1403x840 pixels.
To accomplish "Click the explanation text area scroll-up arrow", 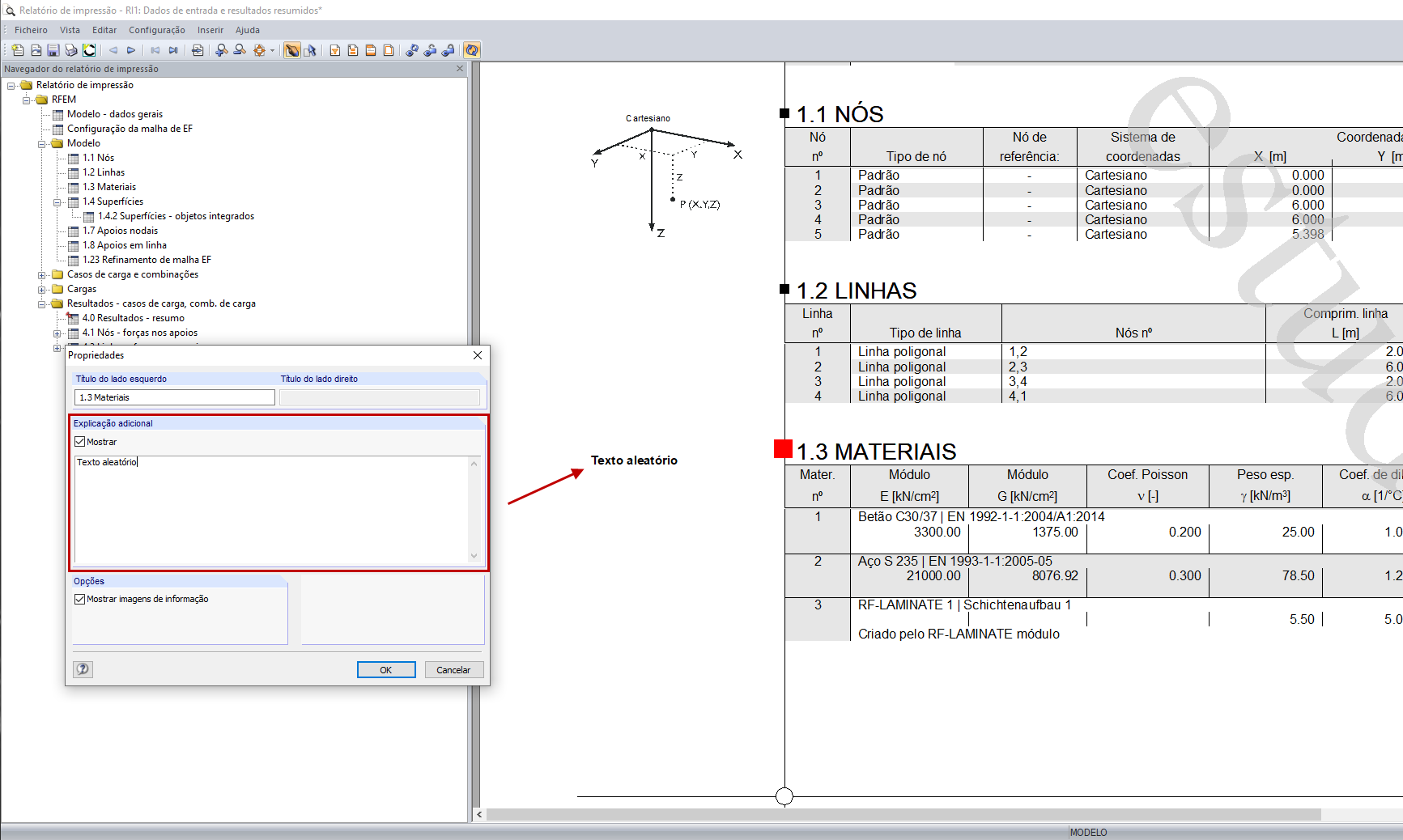I will click(x=474, y=464).
